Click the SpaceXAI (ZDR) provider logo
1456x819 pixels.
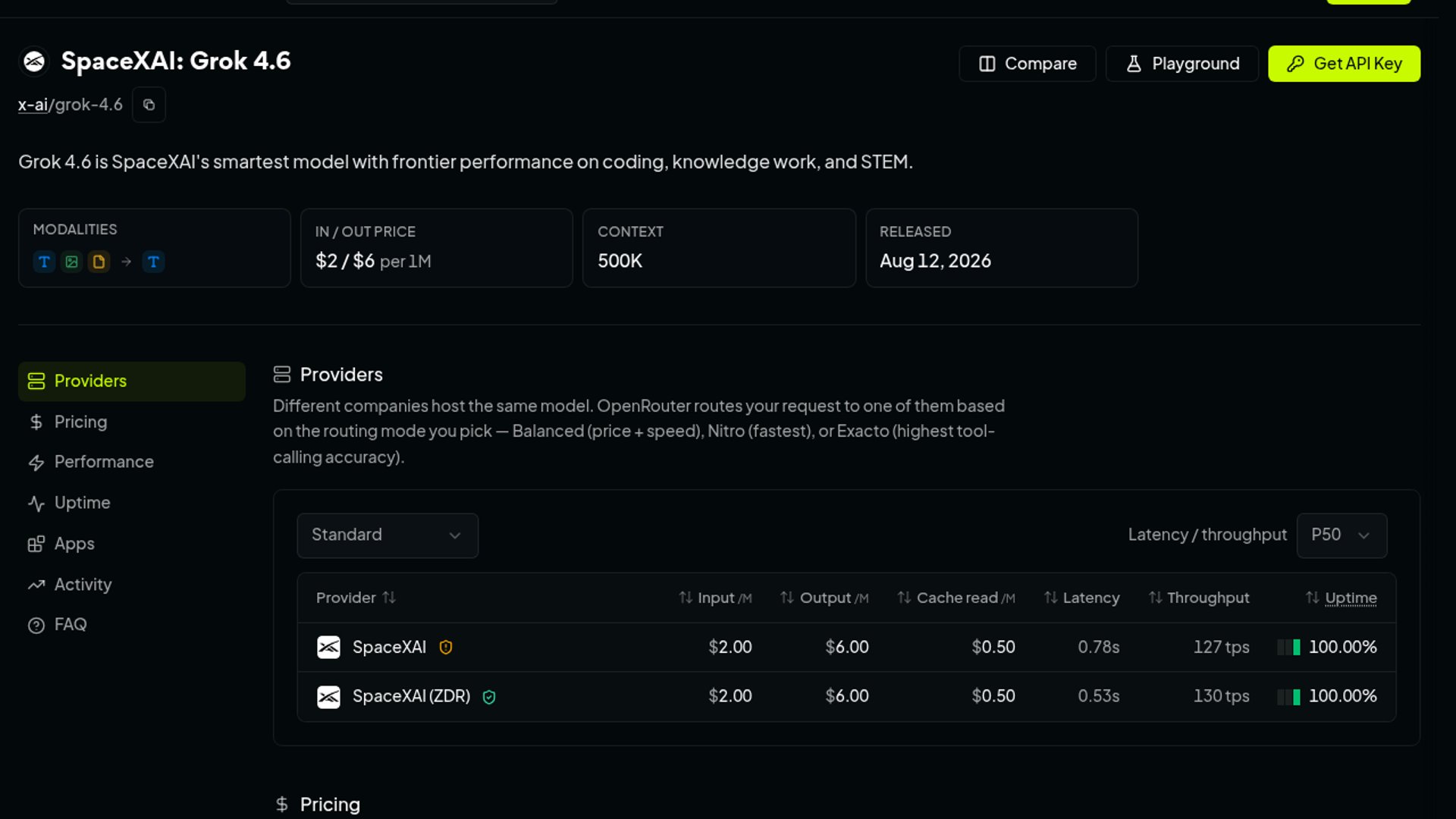click(x=328, y=697)
